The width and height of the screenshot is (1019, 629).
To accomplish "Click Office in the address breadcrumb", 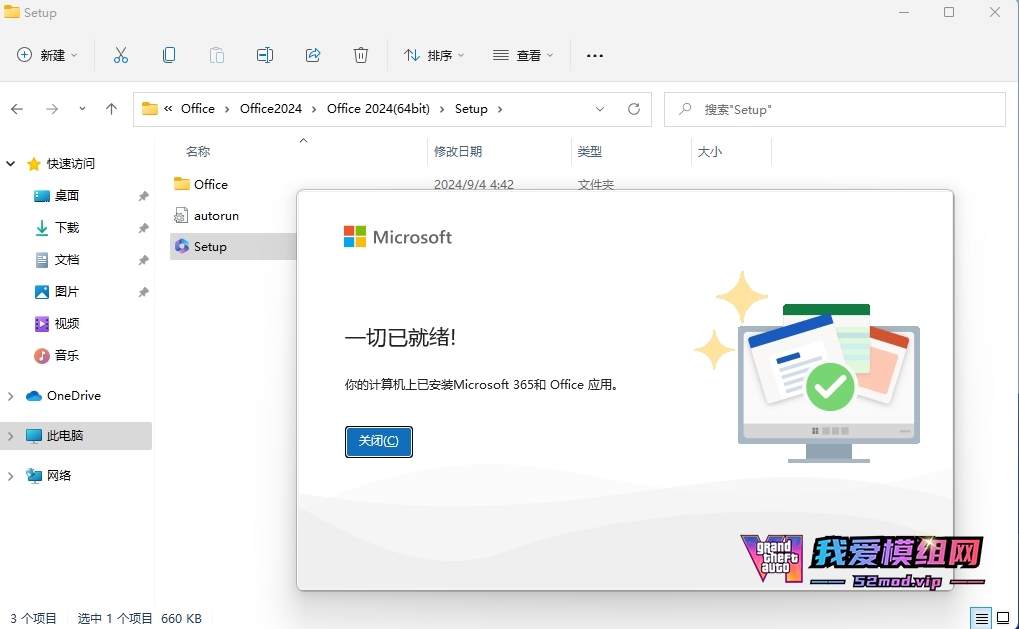I will point(198,109).
